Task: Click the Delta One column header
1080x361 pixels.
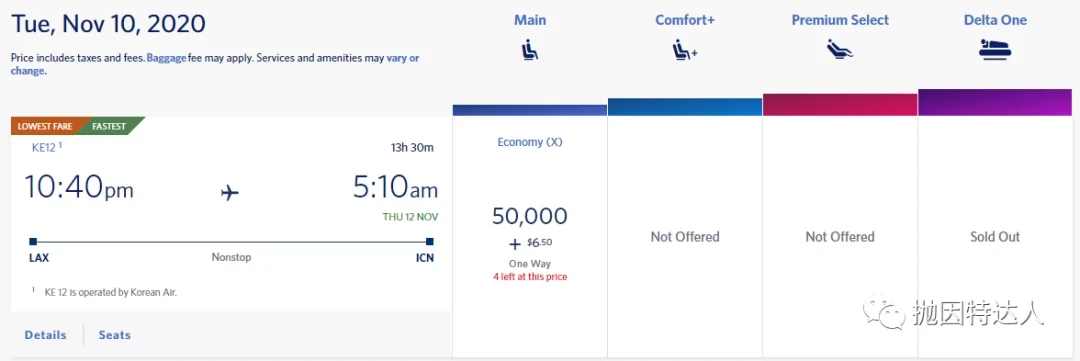Action: click(x=995, y=20)
